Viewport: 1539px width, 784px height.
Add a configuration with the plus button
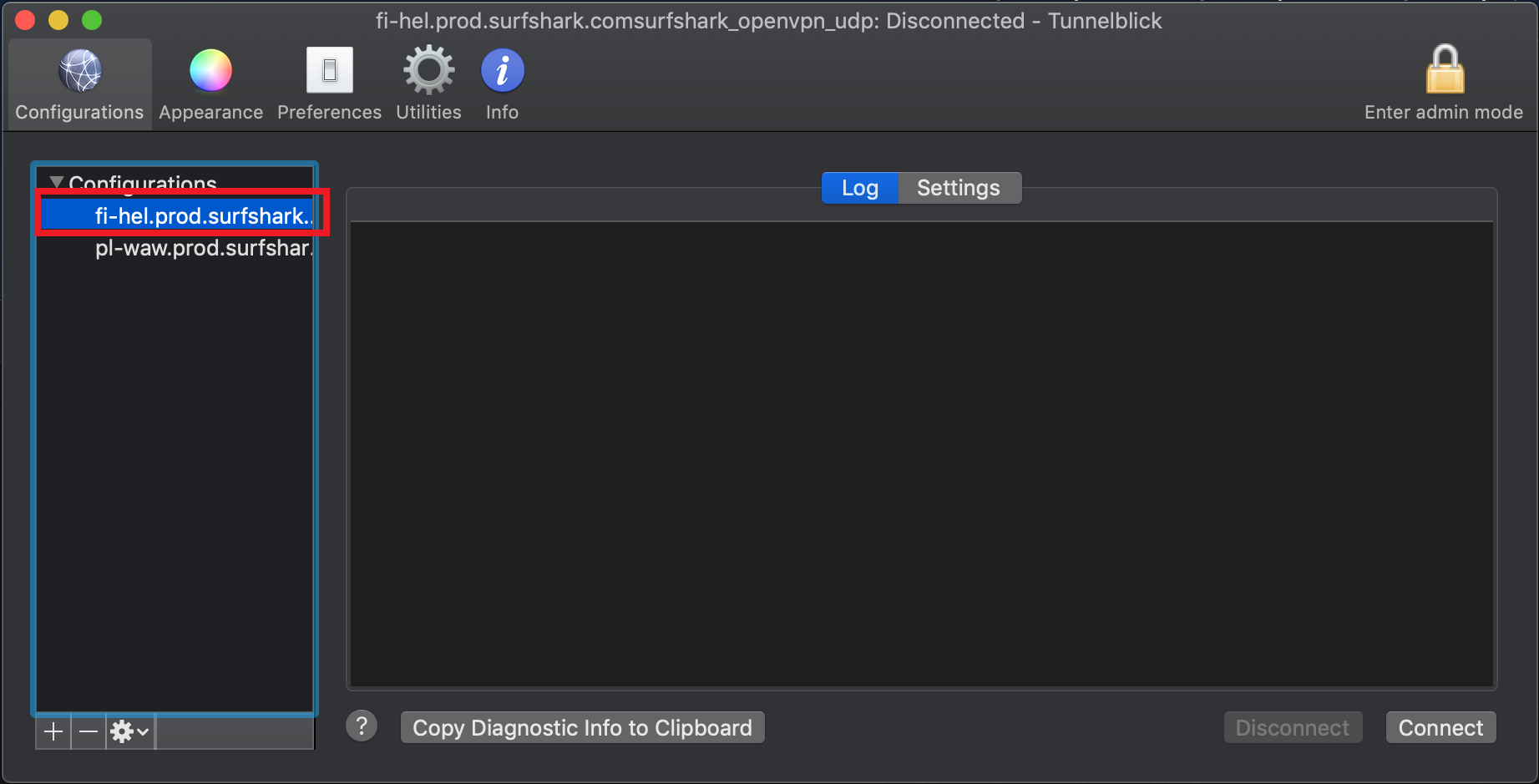[x=53, y=732]
